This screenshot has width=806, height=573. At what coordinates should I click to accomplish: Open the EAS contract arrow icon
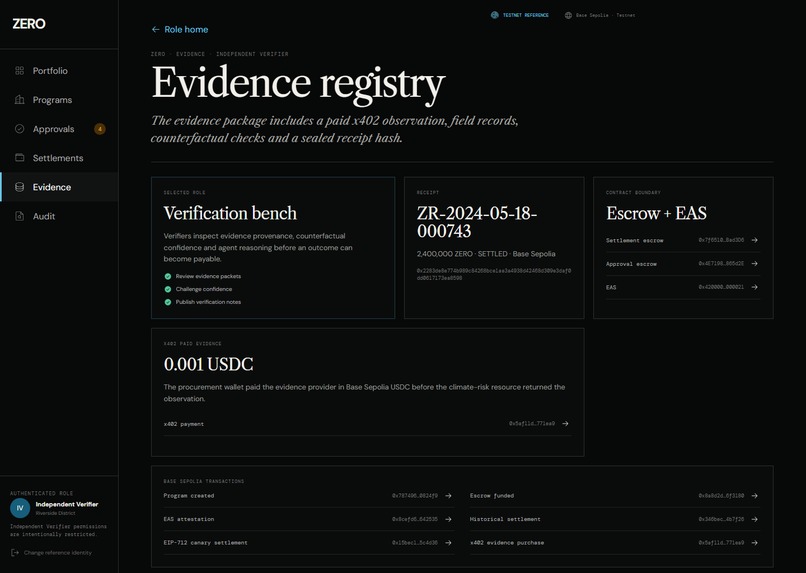click(755, 287)
